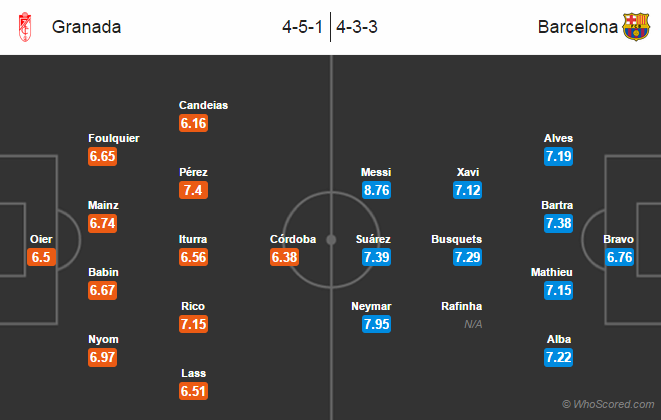This screenshot has width=661, height=420.
Task: Click Rico's 7.15 rating badge
Action: (193, 324)
